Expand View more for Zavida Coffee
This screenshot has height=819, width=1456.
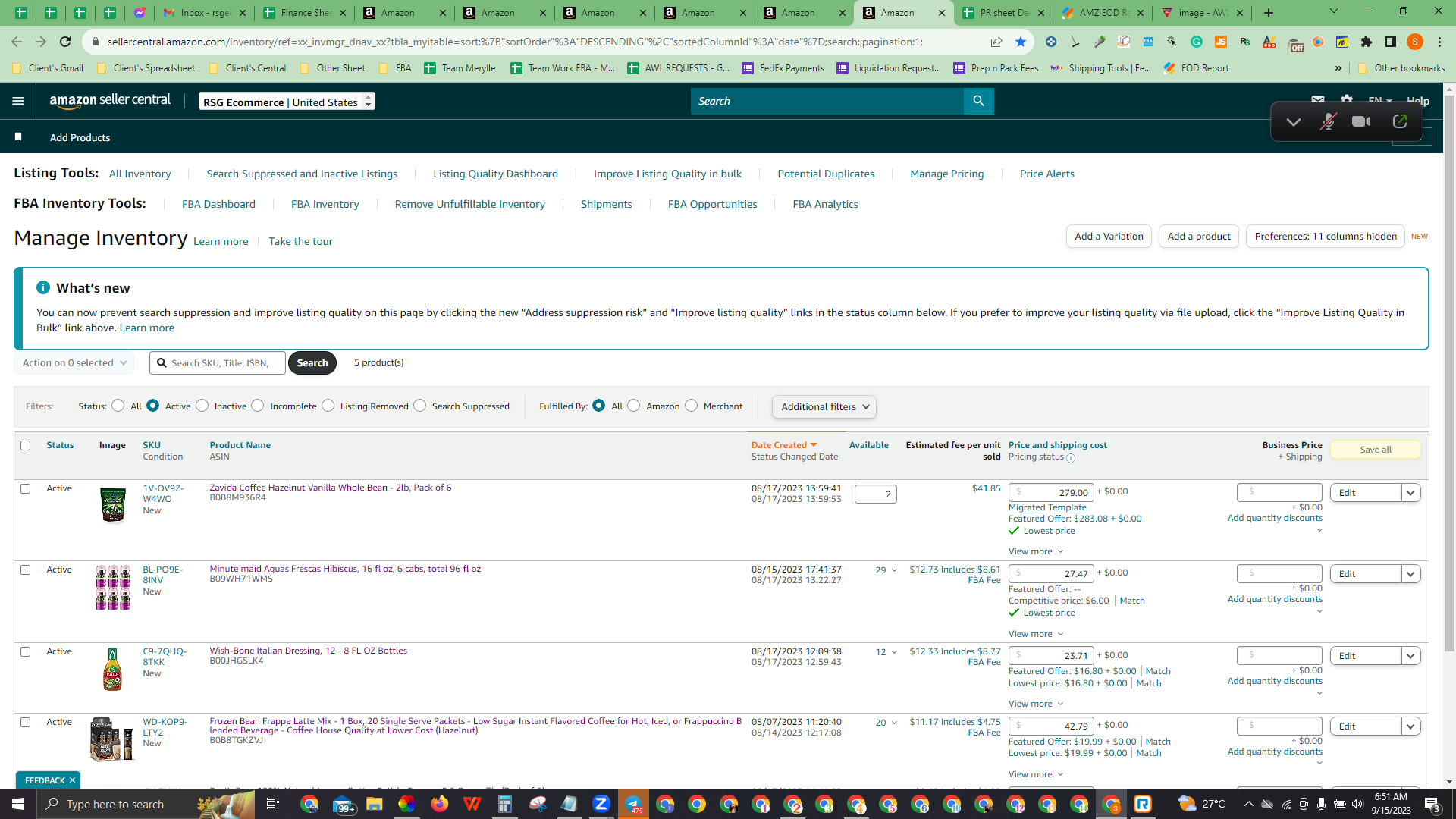(1035, 551)
